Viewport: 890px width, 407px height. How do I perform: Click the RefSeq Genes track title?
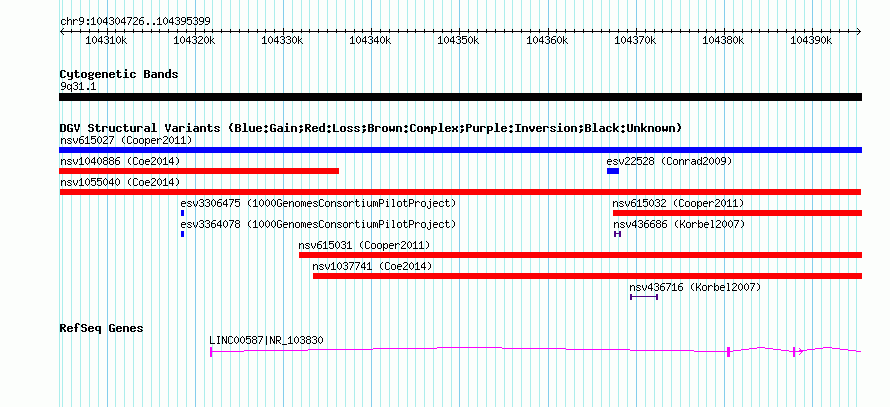(x=102, y=328)
